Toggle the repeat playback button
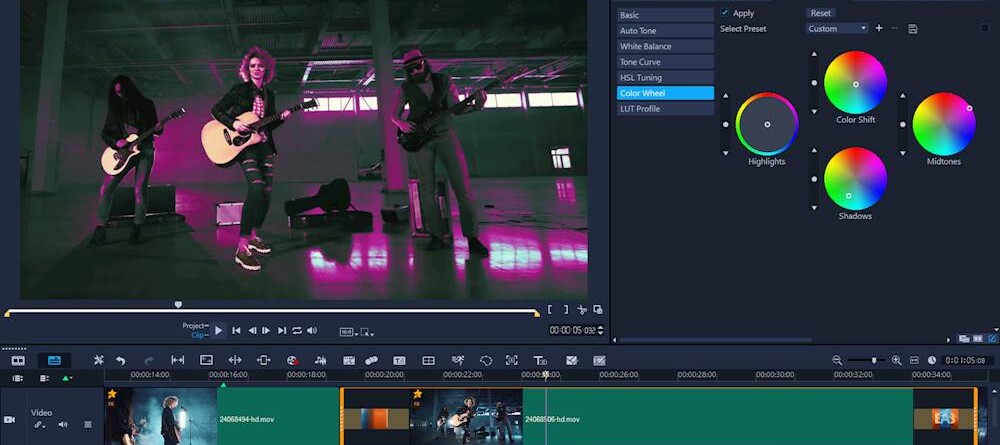 coord(297,331)
